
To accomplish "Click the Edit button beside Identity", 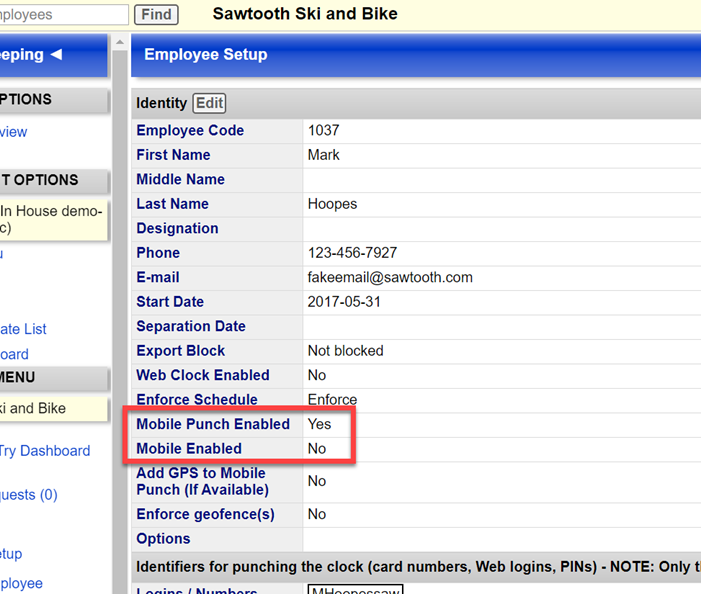I will (209, 103).
